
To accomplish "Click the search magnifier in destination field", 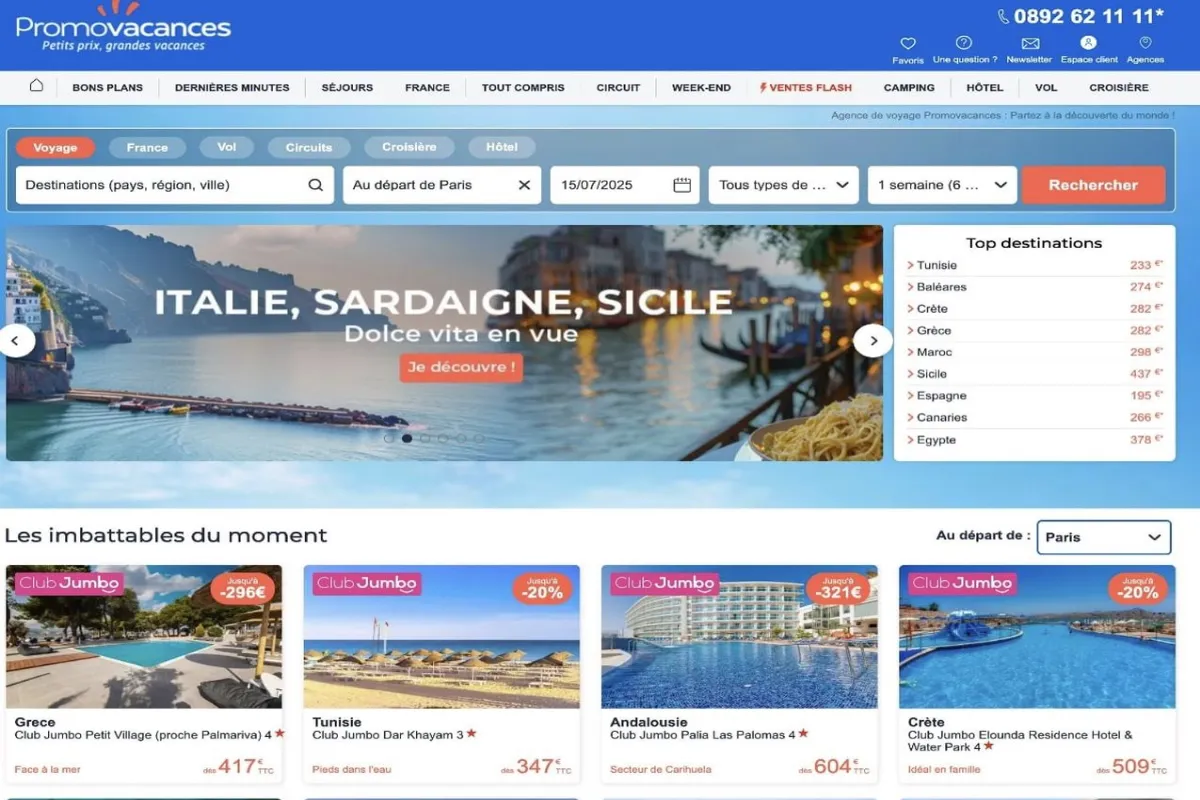I will 315,185.
